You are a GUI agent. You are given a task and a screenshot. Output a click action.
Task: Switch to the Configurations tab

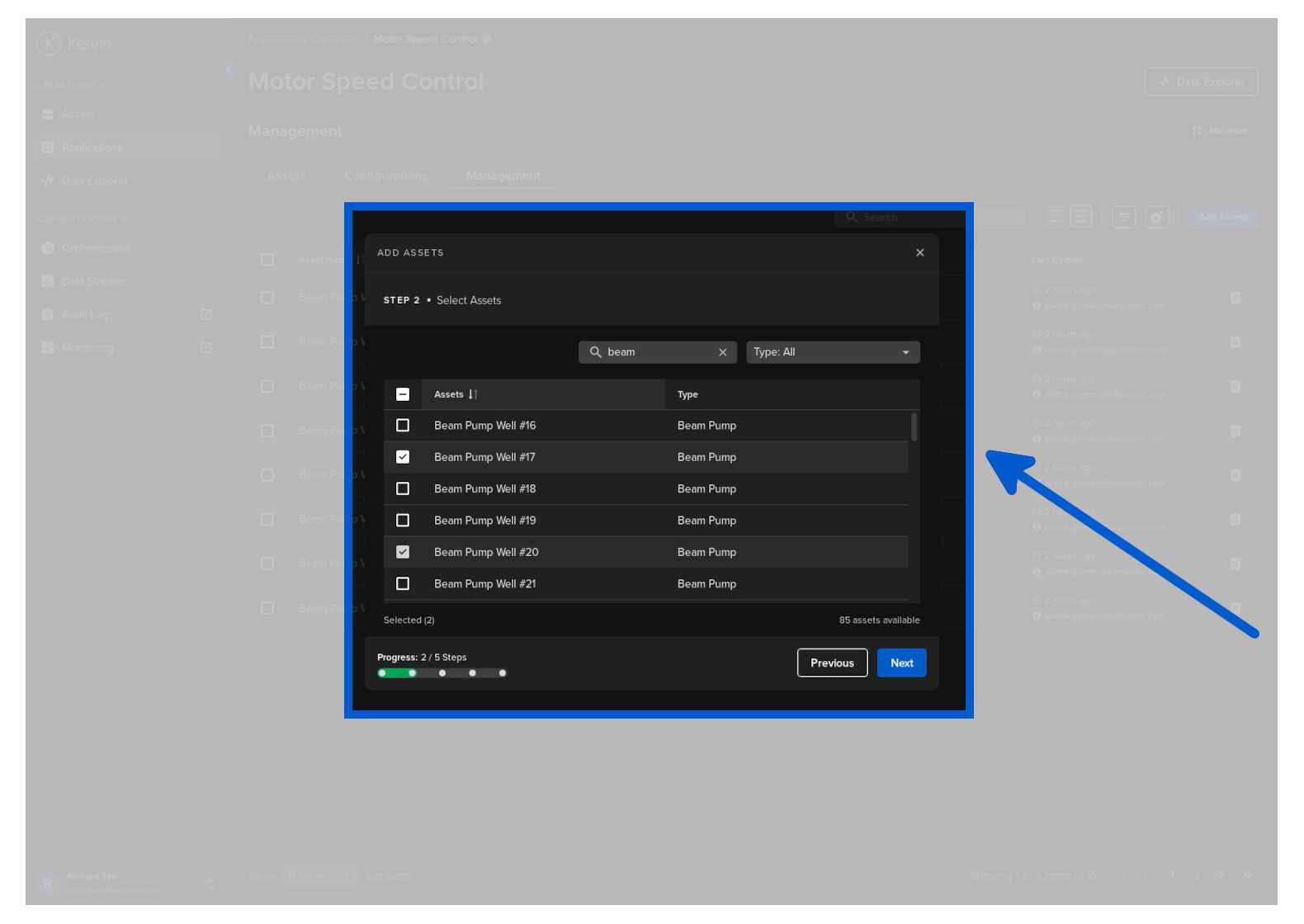385,176
